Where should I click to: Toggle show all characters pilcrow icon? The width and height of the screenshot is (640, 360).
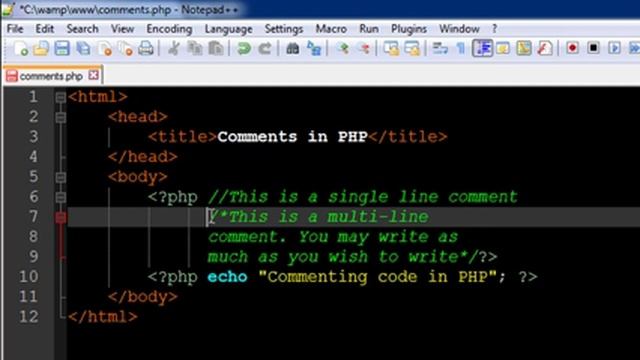pos(461,49)
